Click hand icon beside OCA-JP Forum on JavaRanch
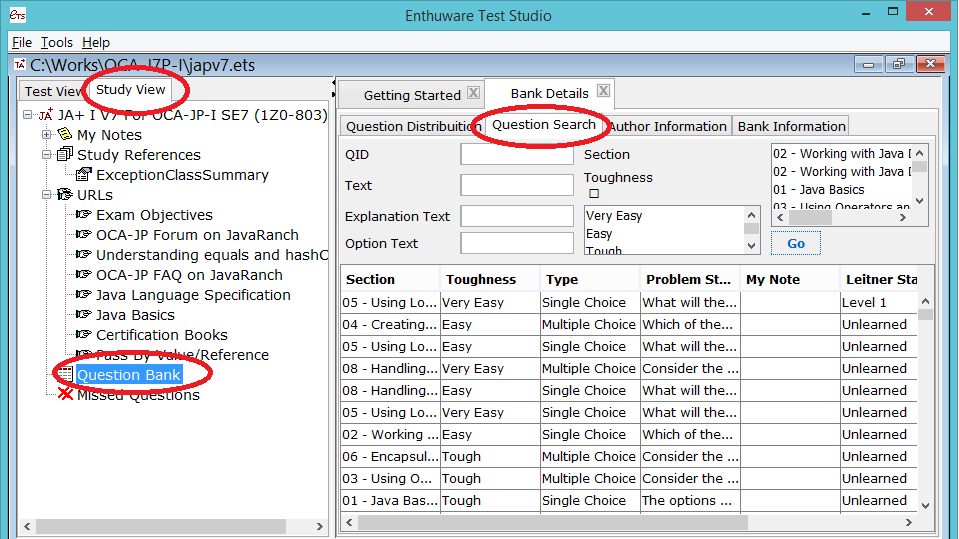The height and width of the screenshot is (539, 959). click(83, 234)
